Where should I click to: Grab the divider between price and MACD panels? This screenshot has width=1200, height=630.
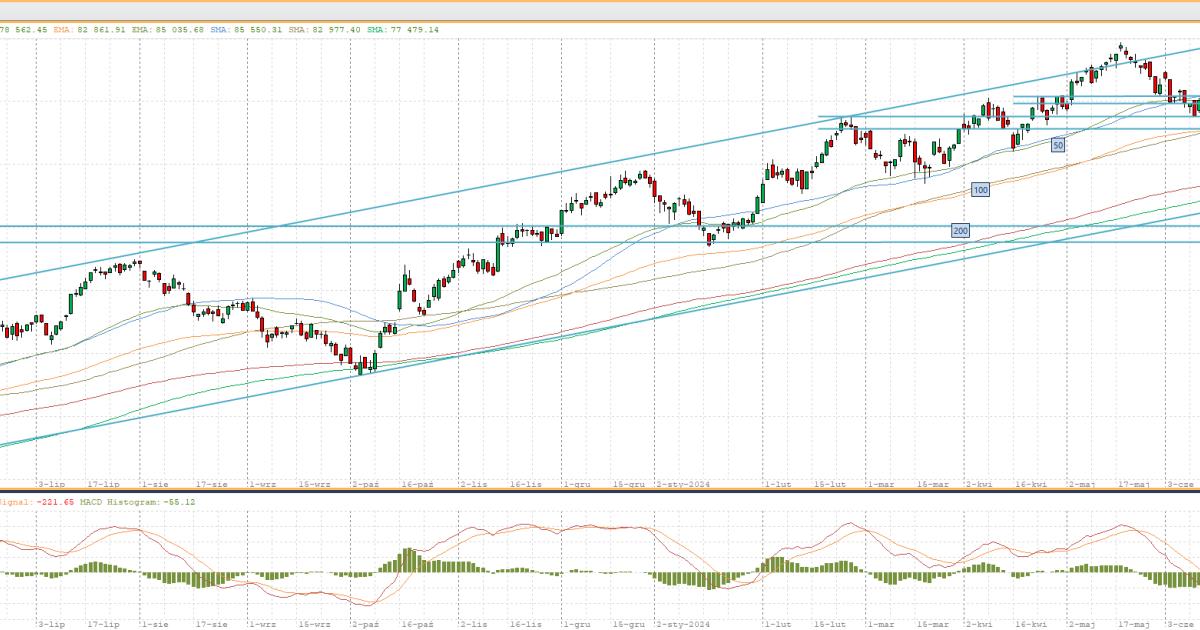click(x=600, y=490)
